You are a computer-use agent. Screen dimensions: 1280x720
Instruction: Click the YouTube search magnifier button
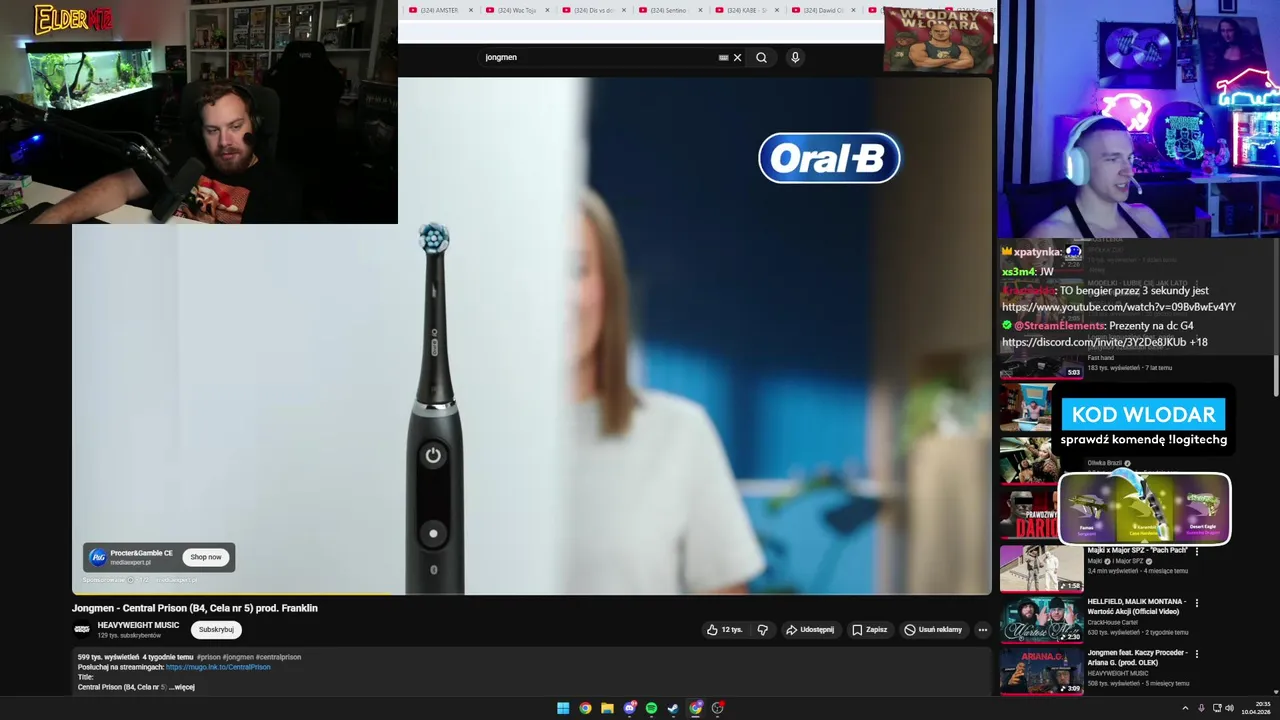tap(761, 57)
